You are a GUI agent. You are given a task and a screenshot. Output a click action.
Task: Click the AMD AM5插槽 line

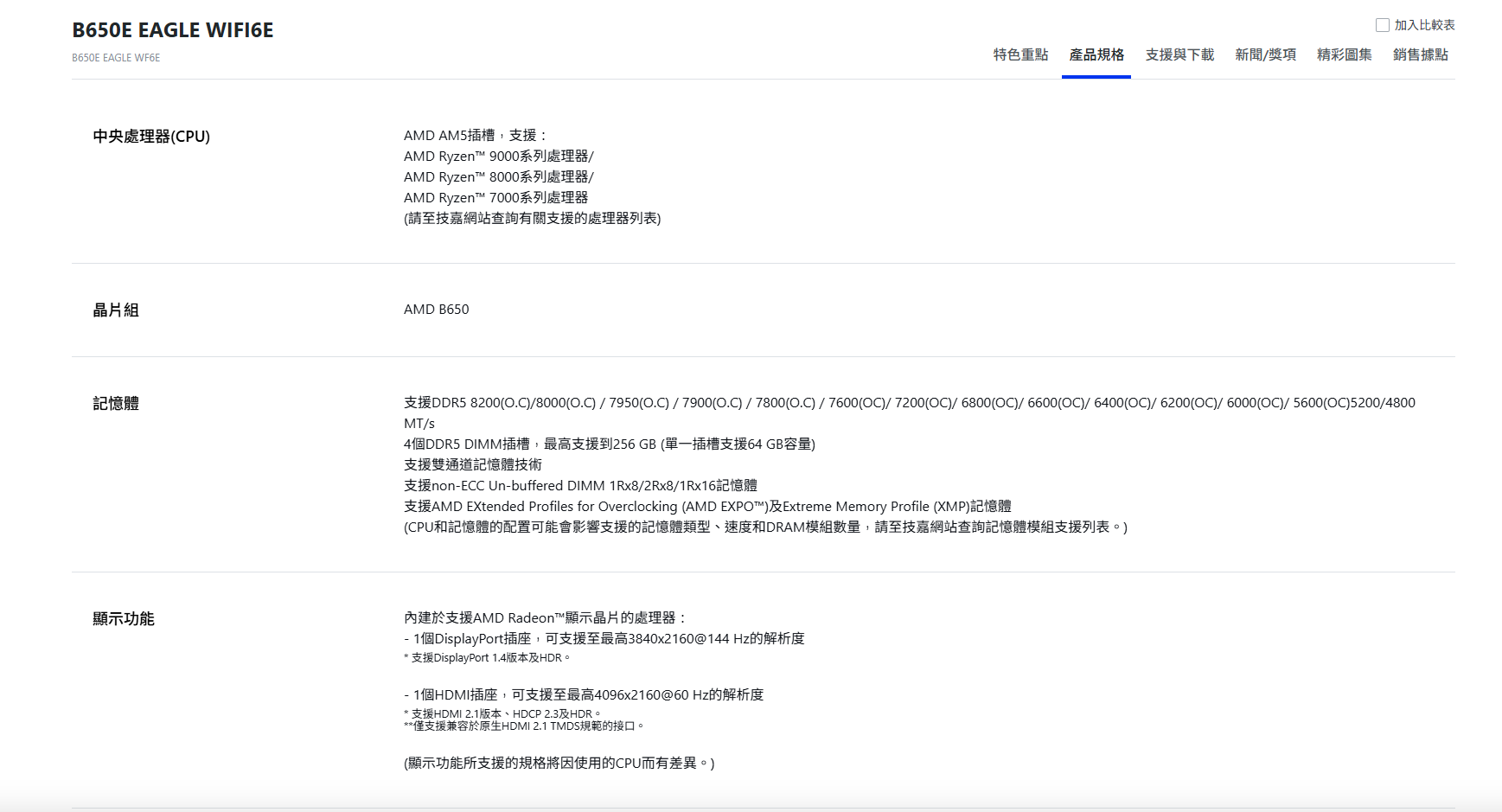tap(476, 136)
